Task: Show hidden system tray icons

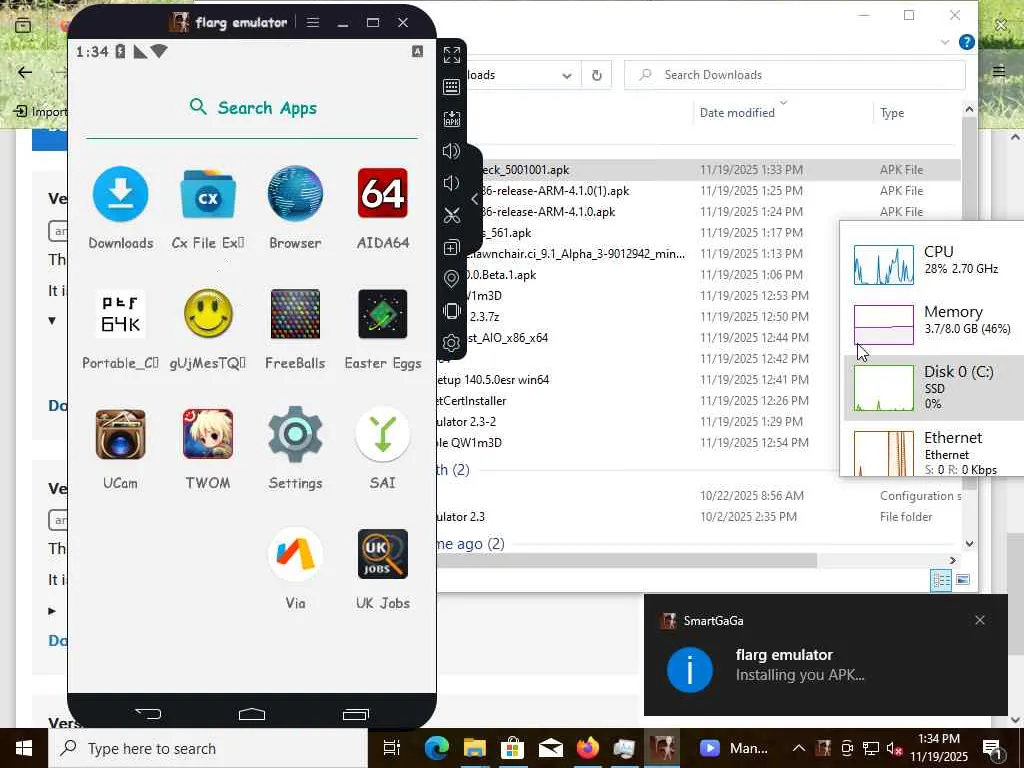Action: coord(799,748)
